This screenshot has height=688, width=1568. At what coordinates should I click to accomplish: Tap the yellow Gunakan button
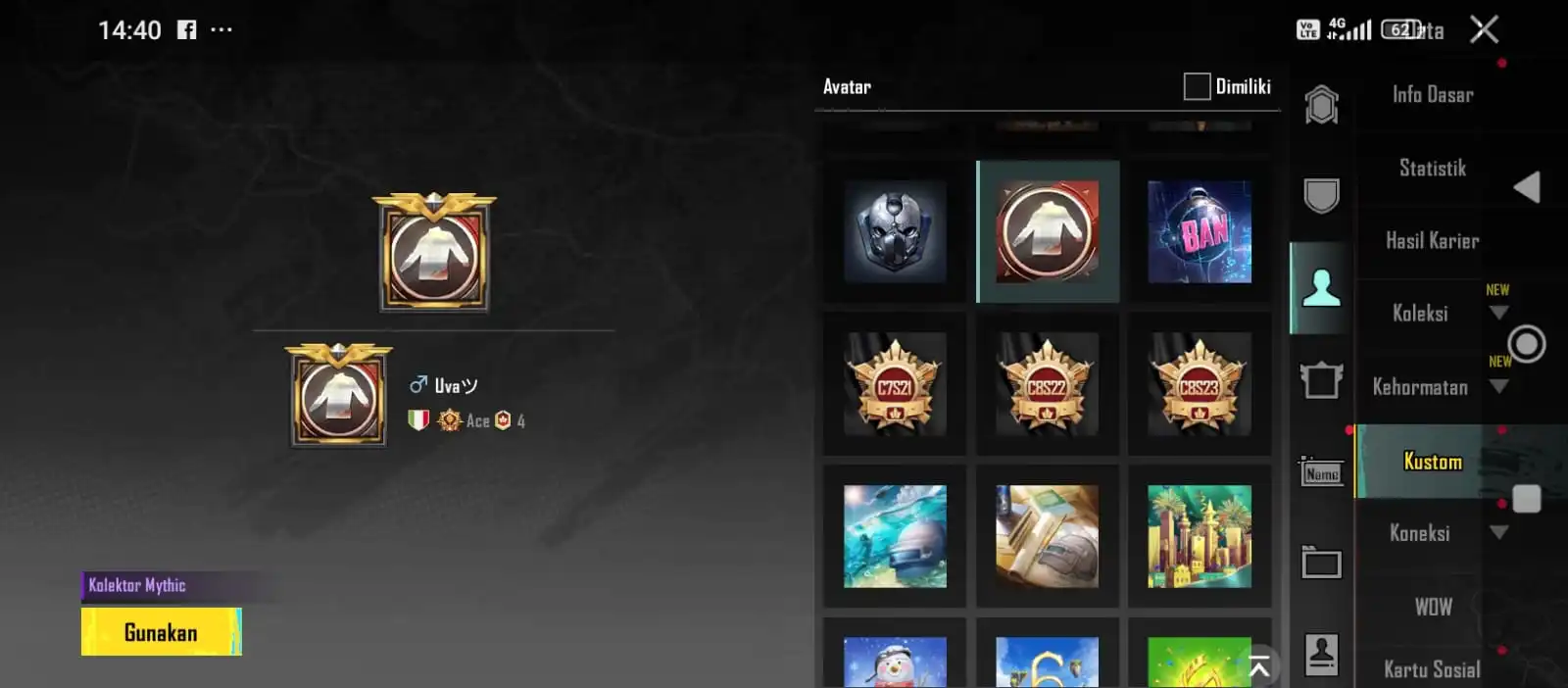[x=162, y=632]
